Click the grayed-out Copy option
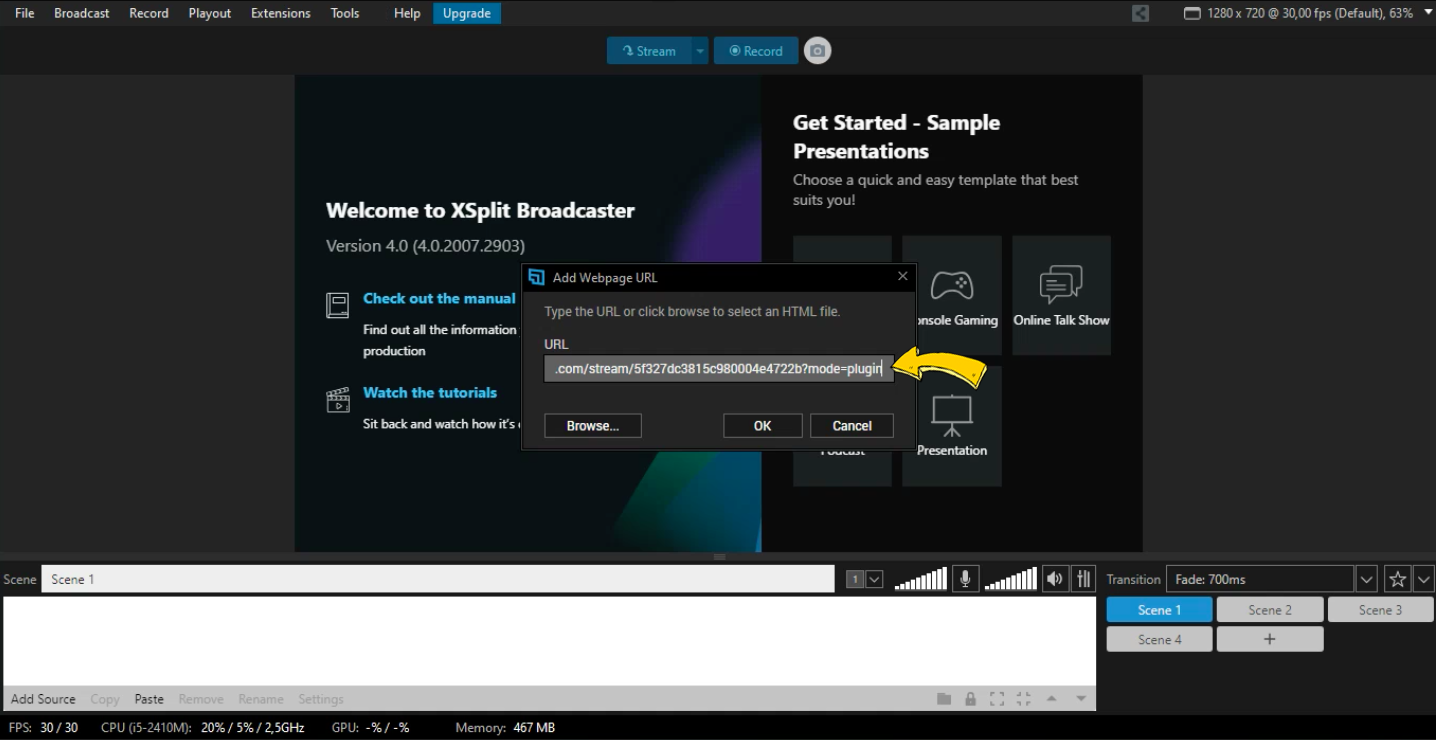Screen dimensions: 1436x740 point(105,699)
